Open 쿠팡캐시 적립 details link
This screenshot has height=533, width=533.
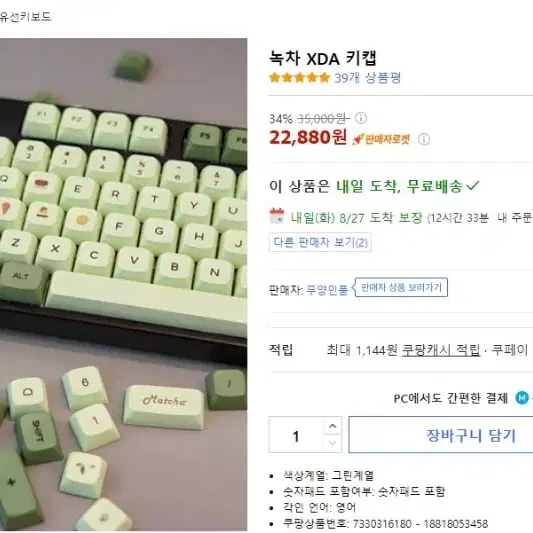pos(441,350)
